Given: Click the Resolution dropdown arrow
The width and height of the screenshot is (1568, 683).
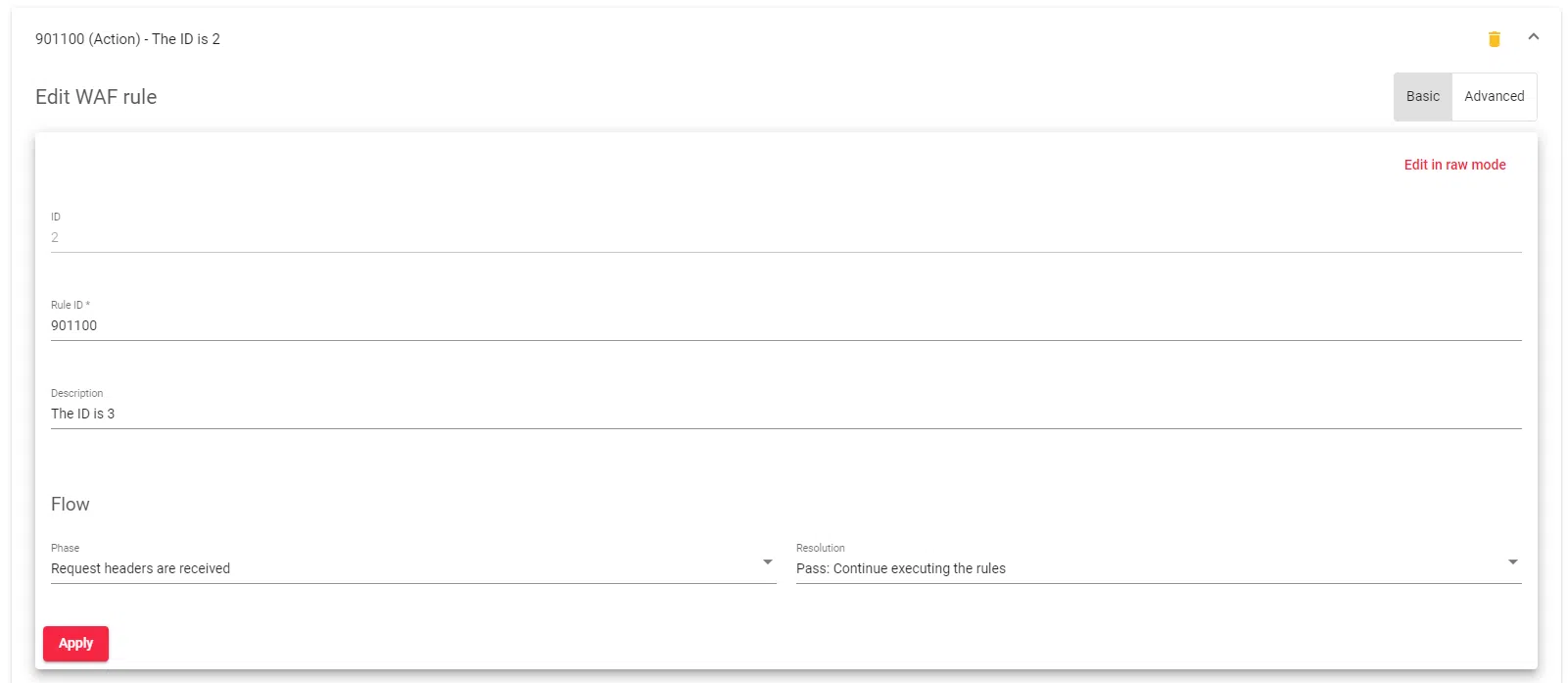Looking at the screenshot, I should 1513,562.
